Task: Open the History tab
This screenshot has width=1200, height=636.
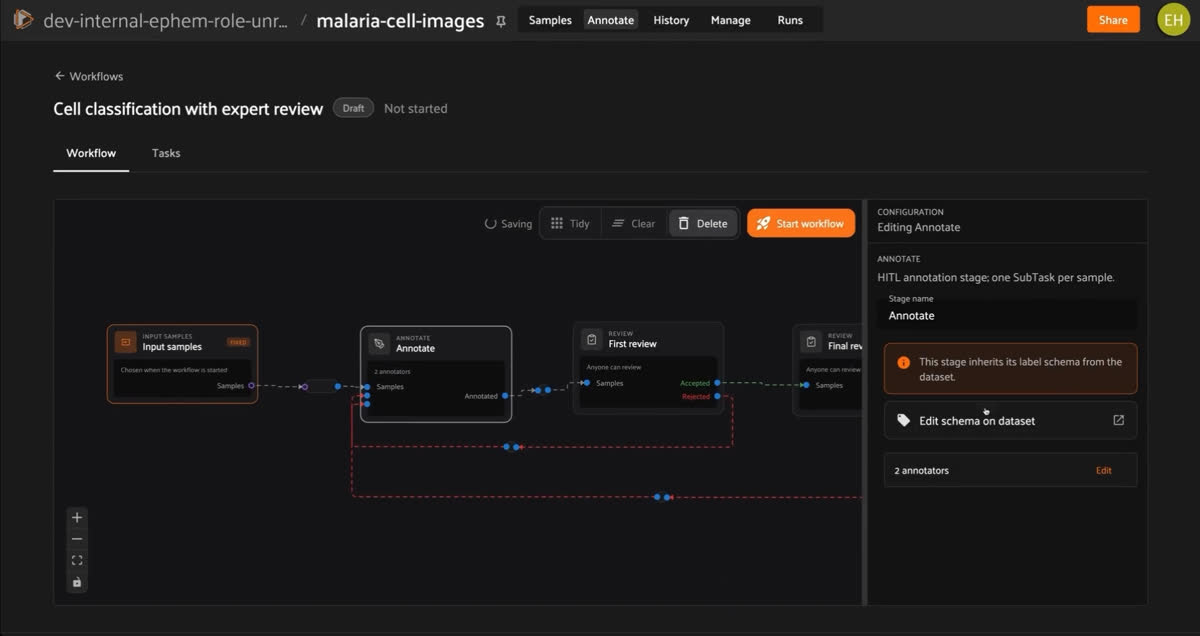Action: click(671, 20)
